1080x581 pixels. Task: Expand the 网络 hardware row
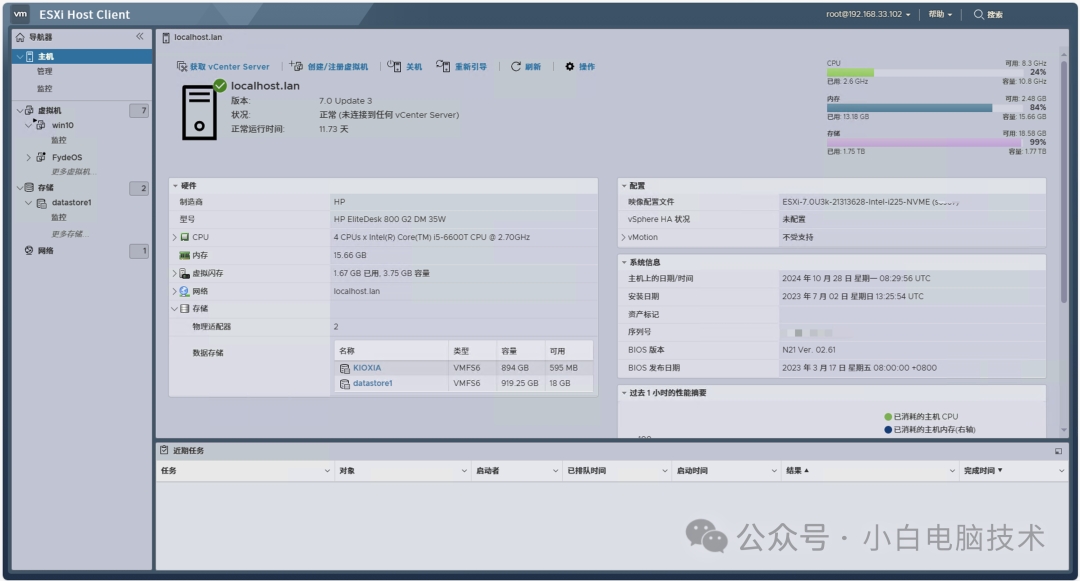tap(174, 291)
